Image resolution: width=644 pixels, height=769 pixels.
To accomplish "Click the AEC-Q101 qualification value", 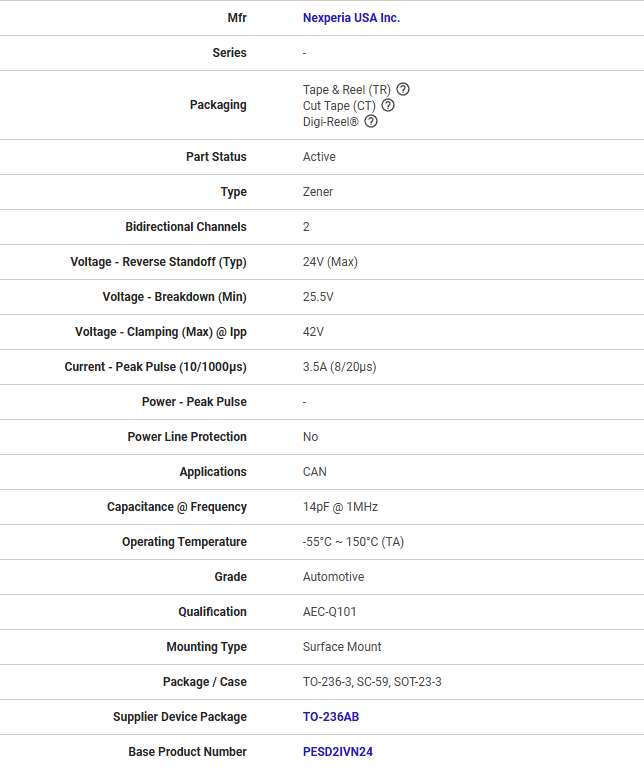I will click(330, 612).
